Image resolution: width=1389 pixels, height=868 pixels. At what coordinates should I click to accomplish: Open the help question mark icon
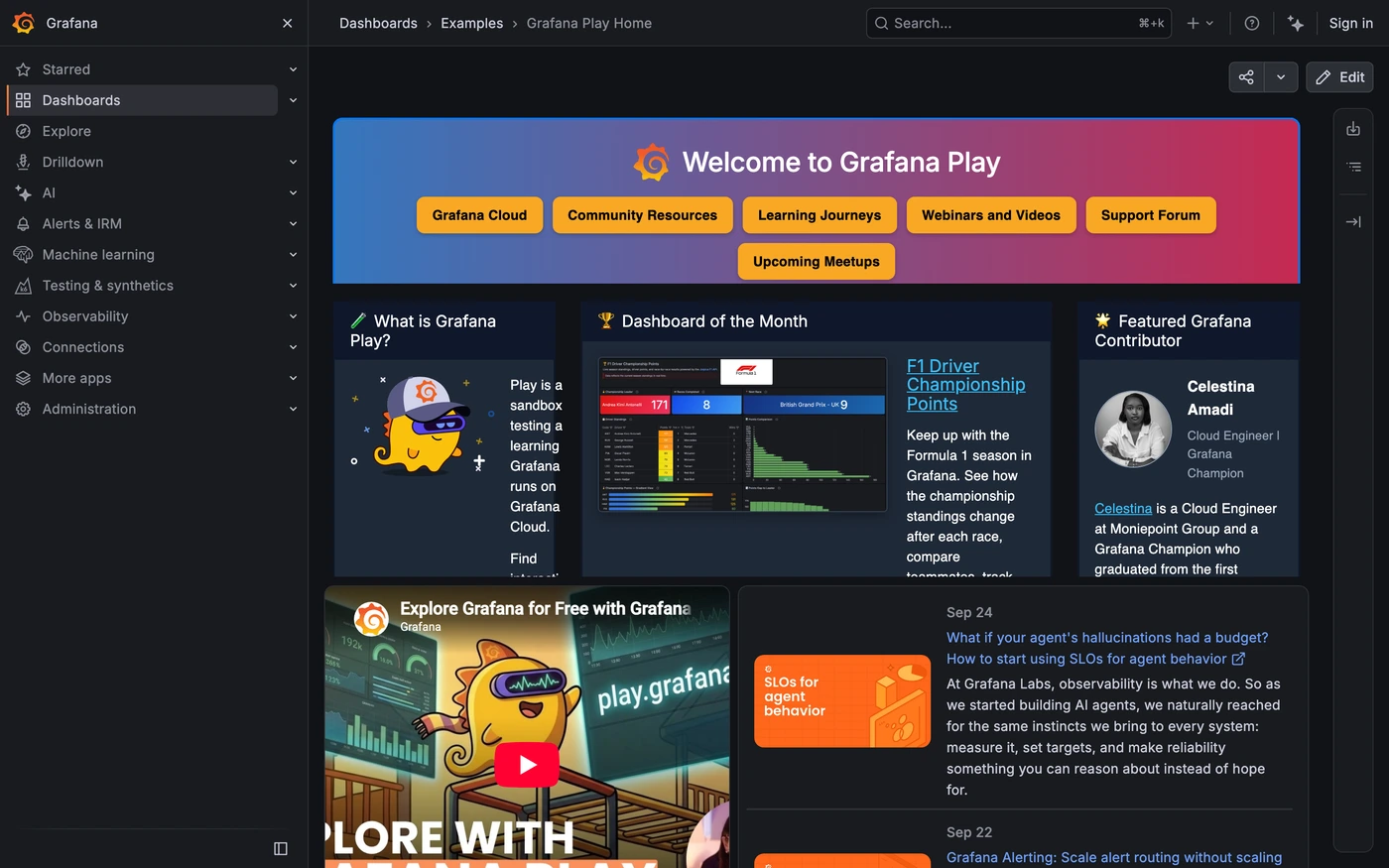pyautogui.click(x=1252, y=23)
